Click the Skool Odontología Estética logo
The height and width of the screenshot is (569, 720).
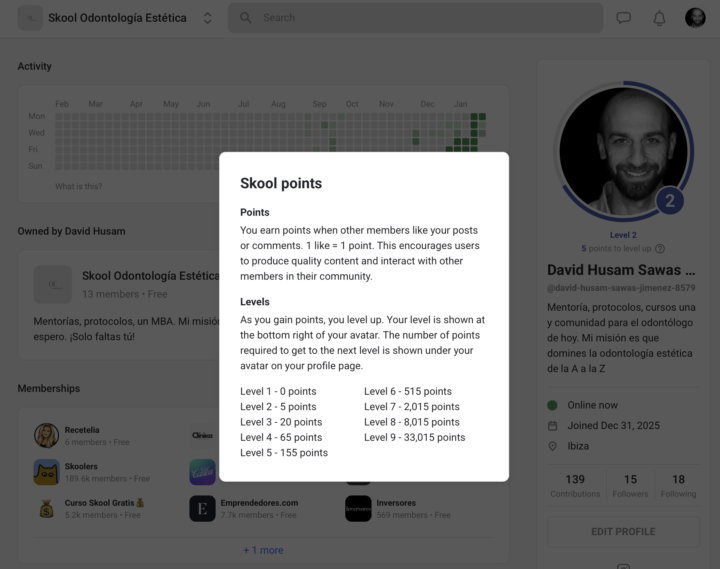coord(31,18)
